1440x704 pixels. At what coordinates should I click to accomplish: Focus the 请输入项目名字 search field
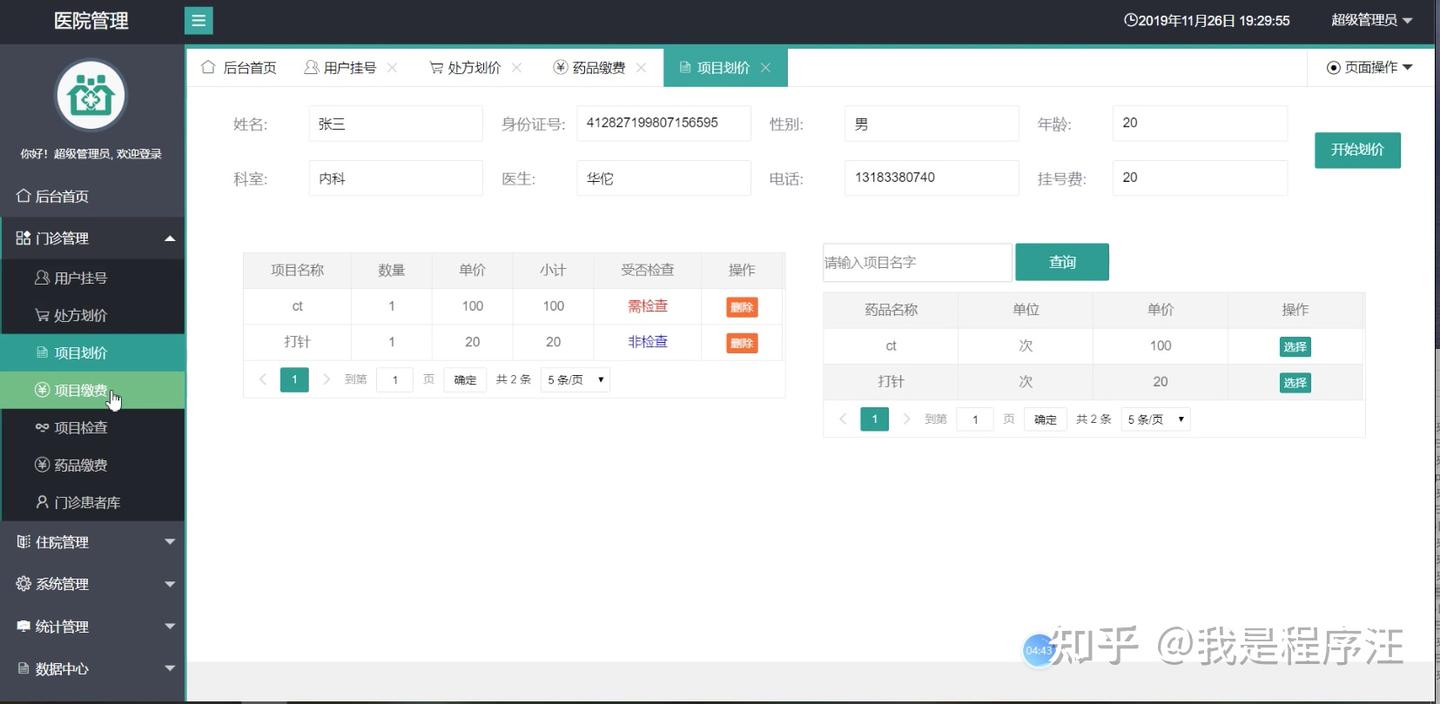click(x=917, y=262)
